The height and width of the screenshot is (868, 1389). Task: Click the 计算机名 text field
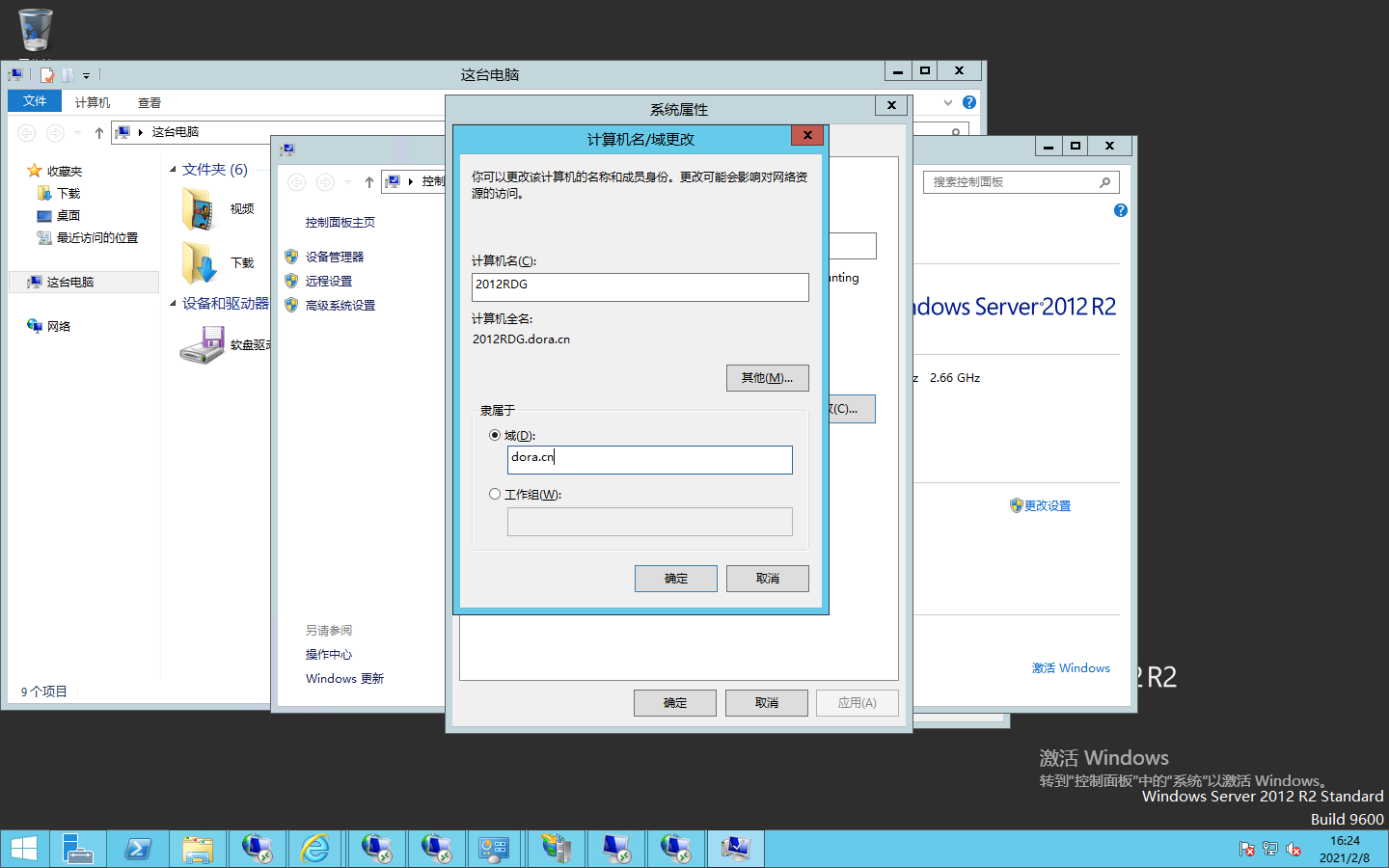pyautogui.click(x=640, y=286)
